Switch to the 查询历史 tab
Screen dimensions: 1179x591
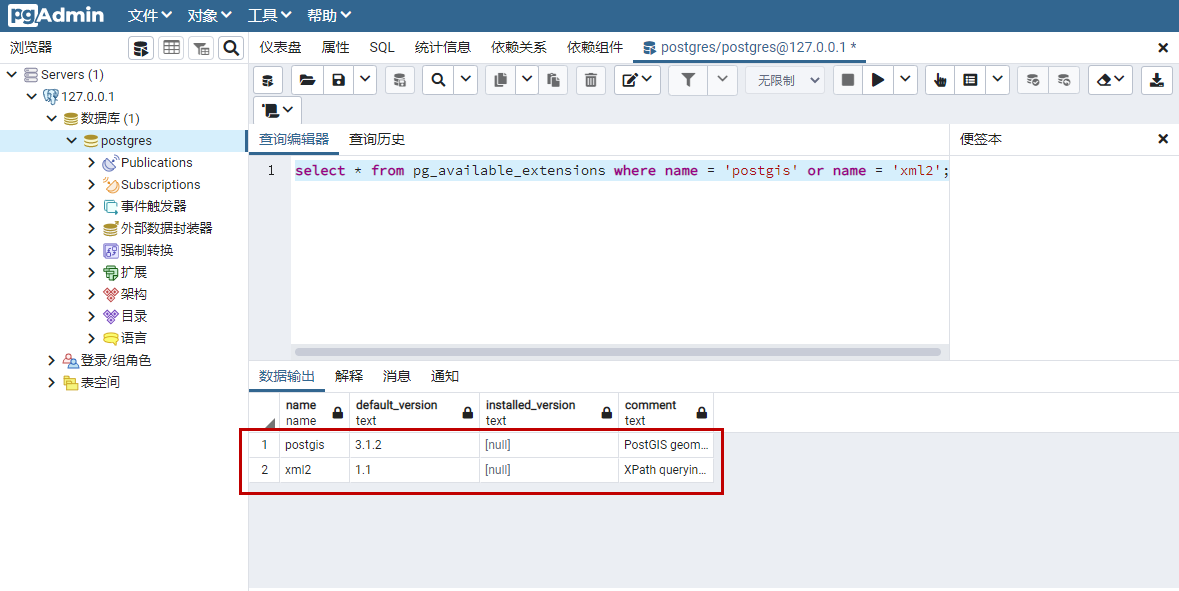pos(377,139)
